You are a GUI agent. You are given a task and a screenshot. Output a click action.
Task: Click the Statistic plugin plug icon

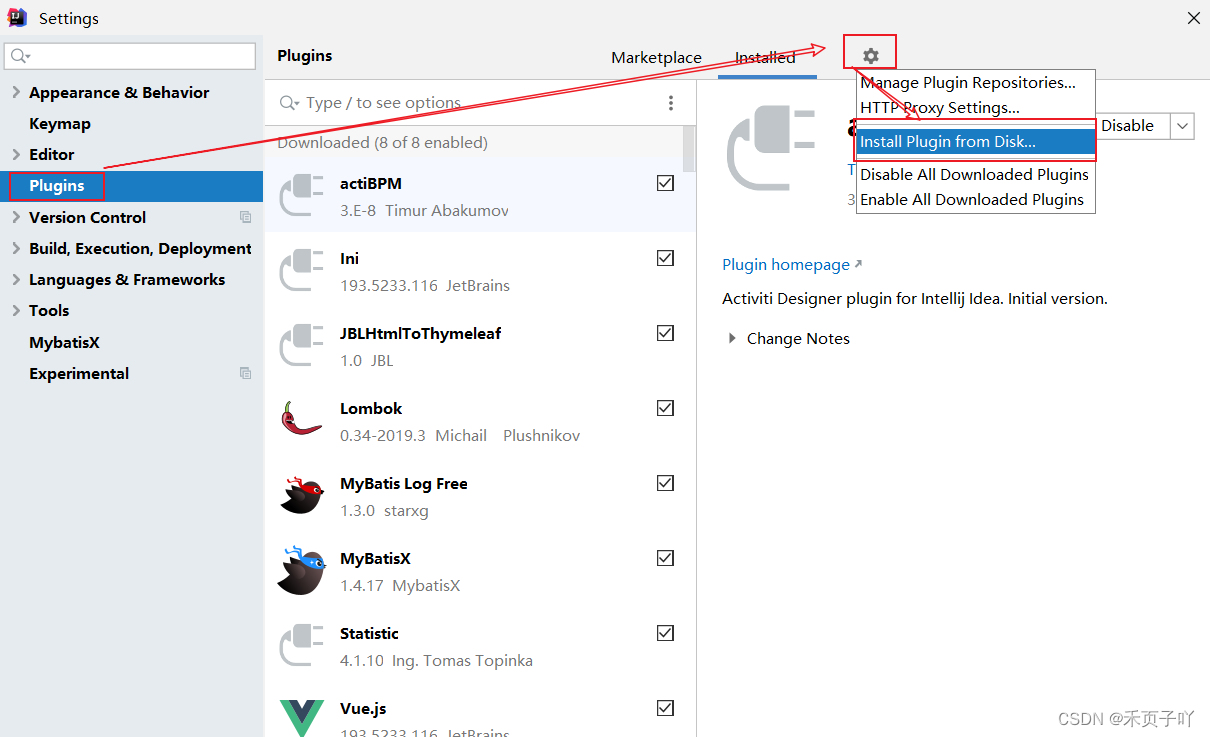[301, 646]
